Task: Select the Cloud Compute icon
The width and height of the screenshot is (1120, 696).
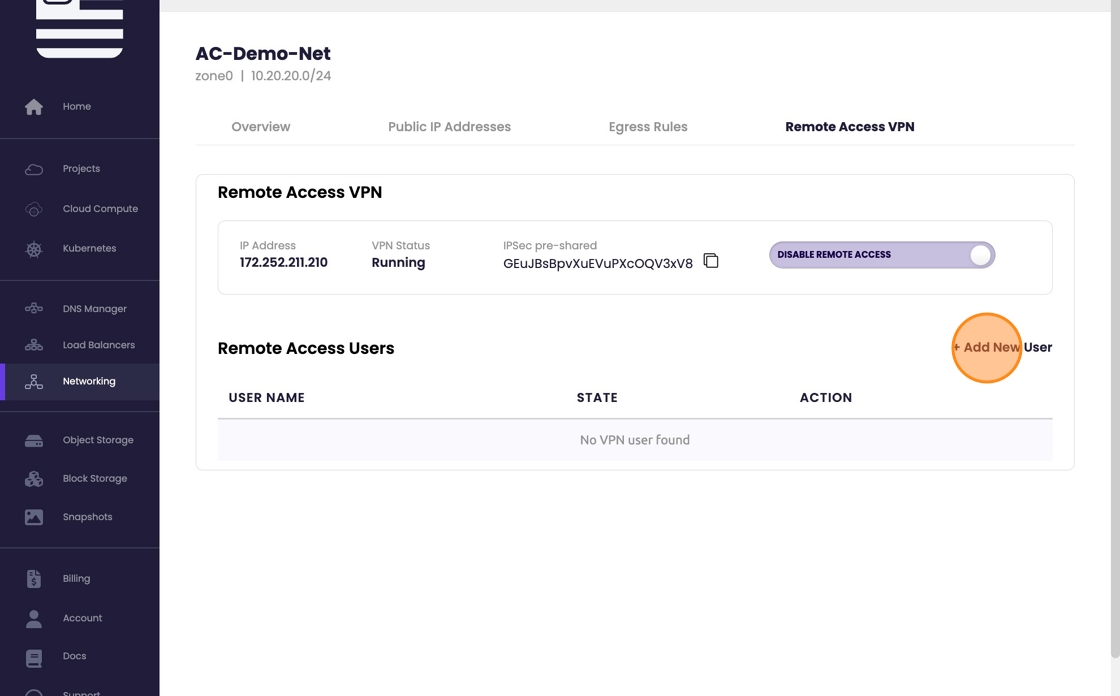Action: pyautogui.click(x=34, y=209)
